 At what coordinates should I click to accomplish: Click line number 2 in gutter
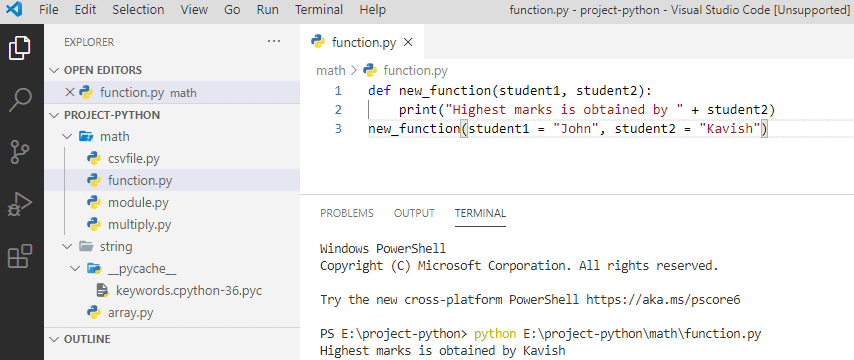point(338,109)
